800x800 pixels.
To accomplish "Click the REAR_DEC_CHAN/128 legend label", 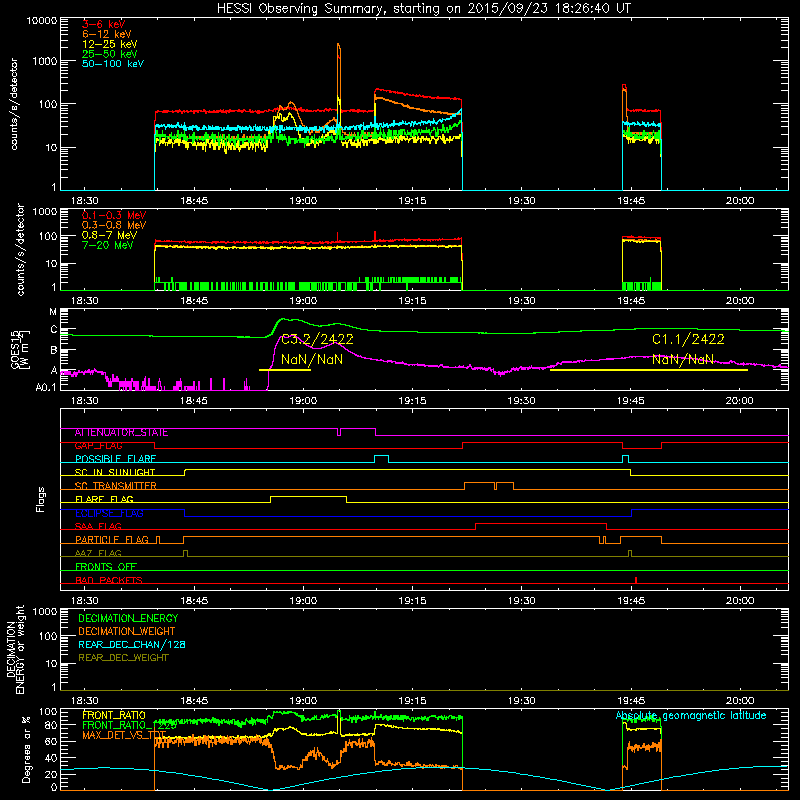I will pyautogui.click(x=132, y=645).
